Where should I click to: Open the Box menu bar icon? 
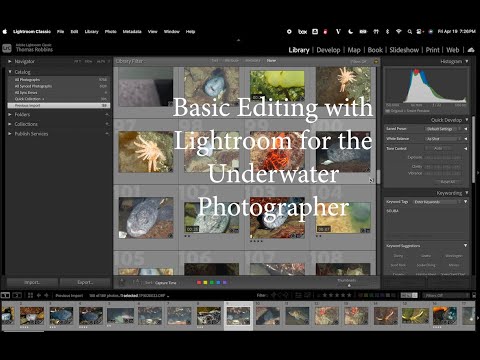pos(302,32)
